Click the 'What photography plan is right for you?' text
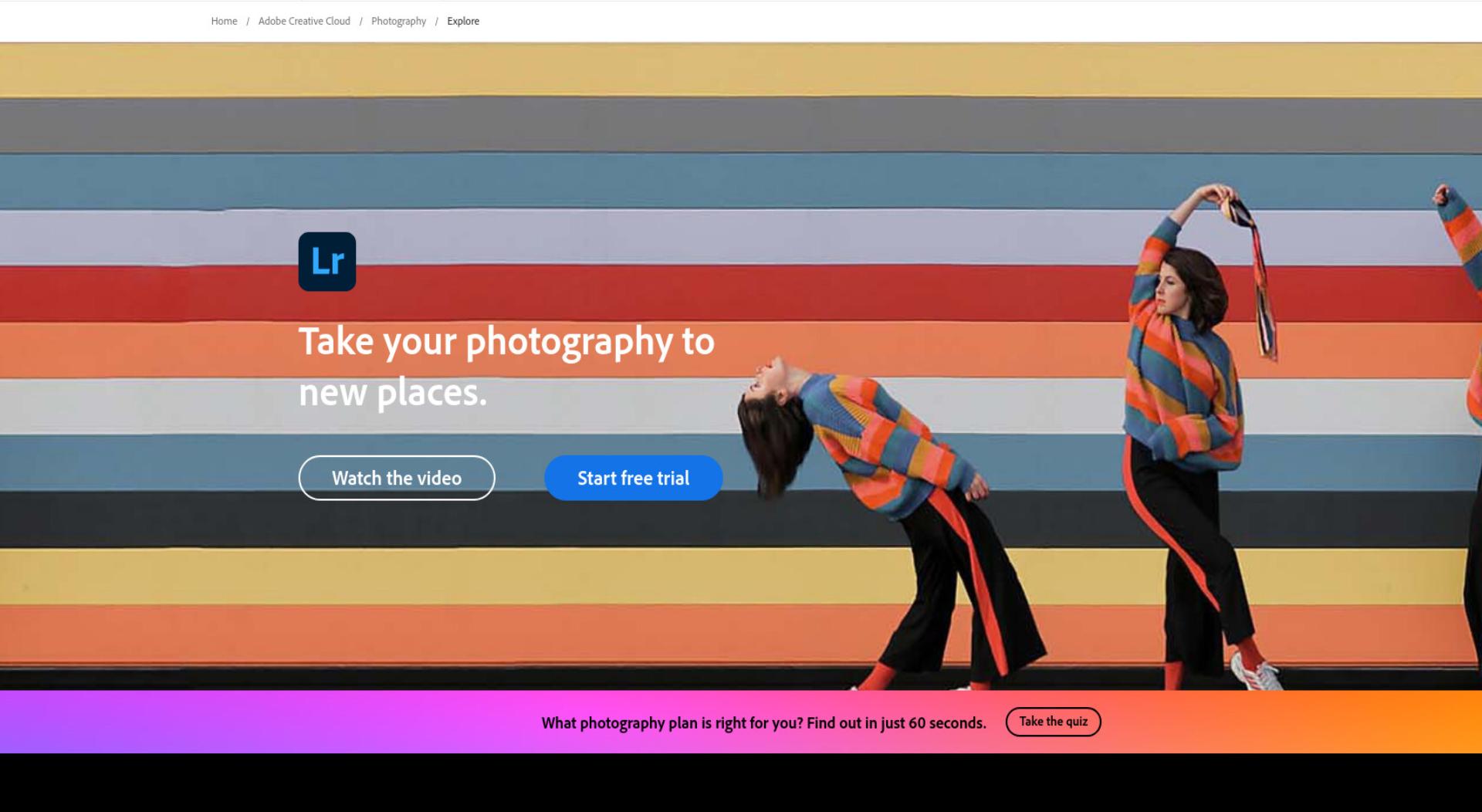Screen dimensions: 1482x812 (x=672, y=723)
